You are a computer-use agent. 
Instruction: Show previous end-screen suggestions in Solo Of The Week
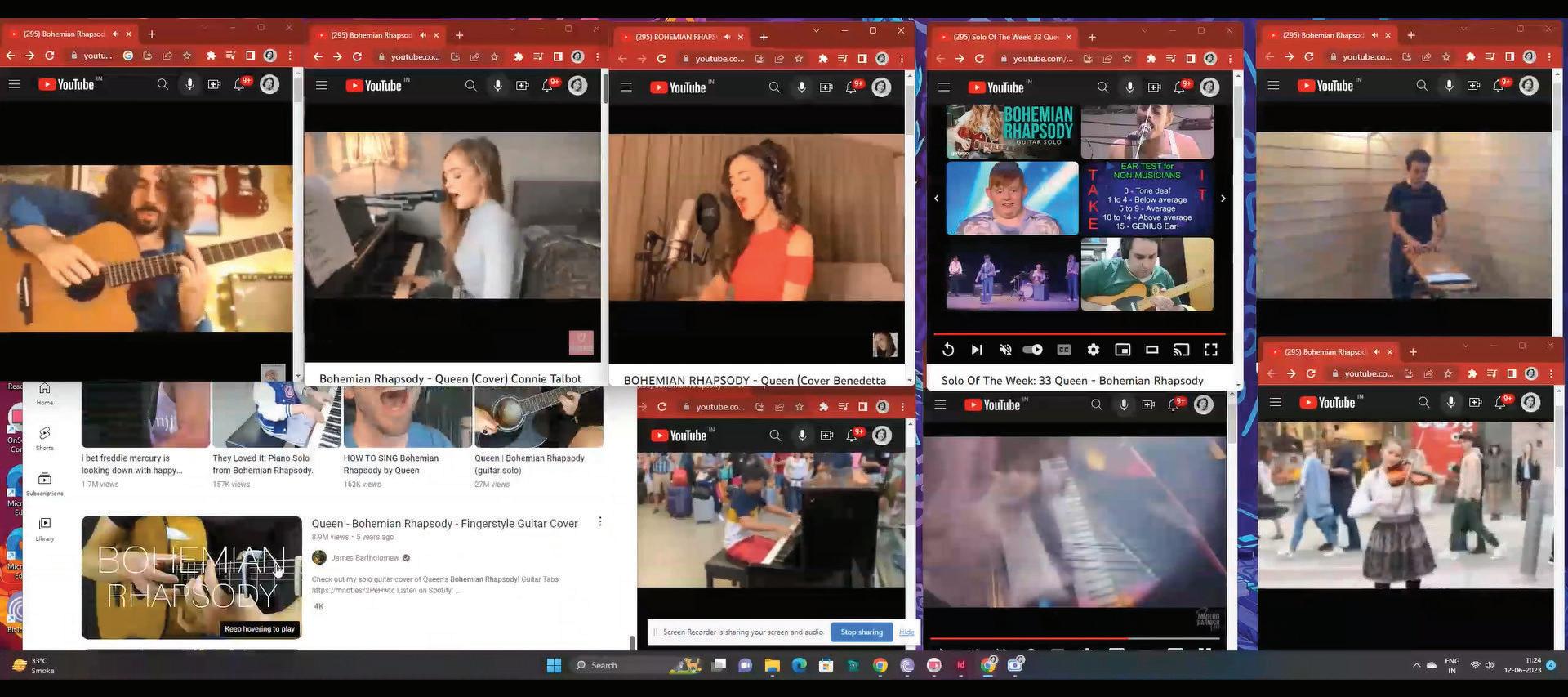point(937,199)
